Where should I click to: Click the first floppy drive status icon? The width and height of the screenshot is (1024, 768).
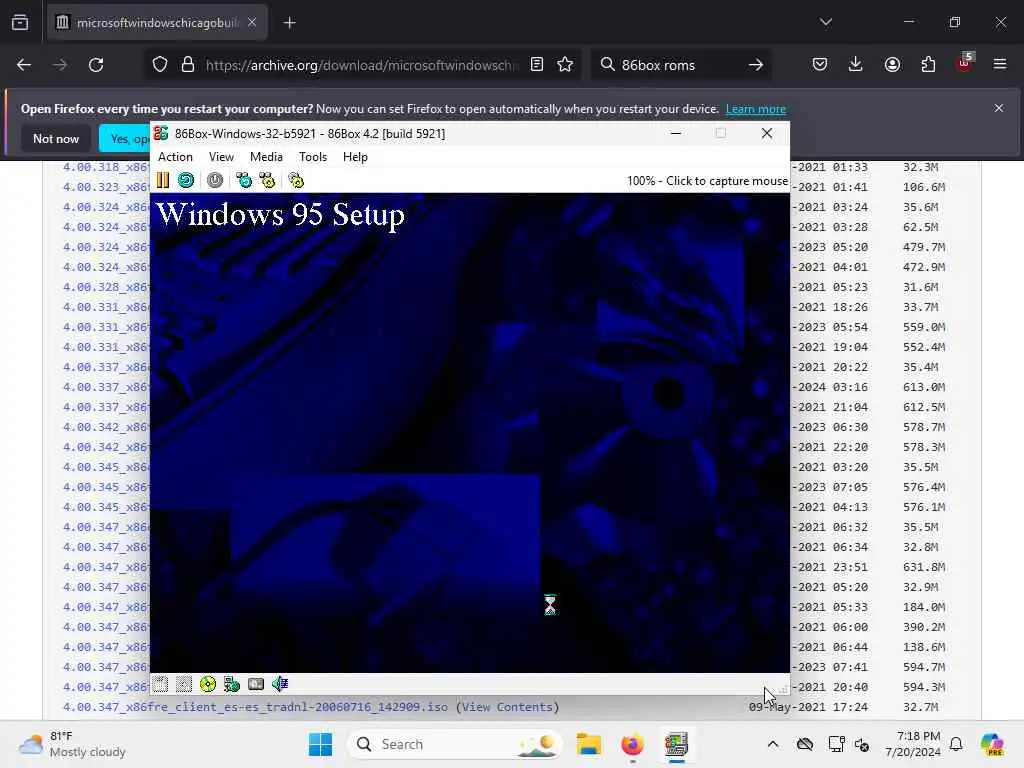coord(161,684)
